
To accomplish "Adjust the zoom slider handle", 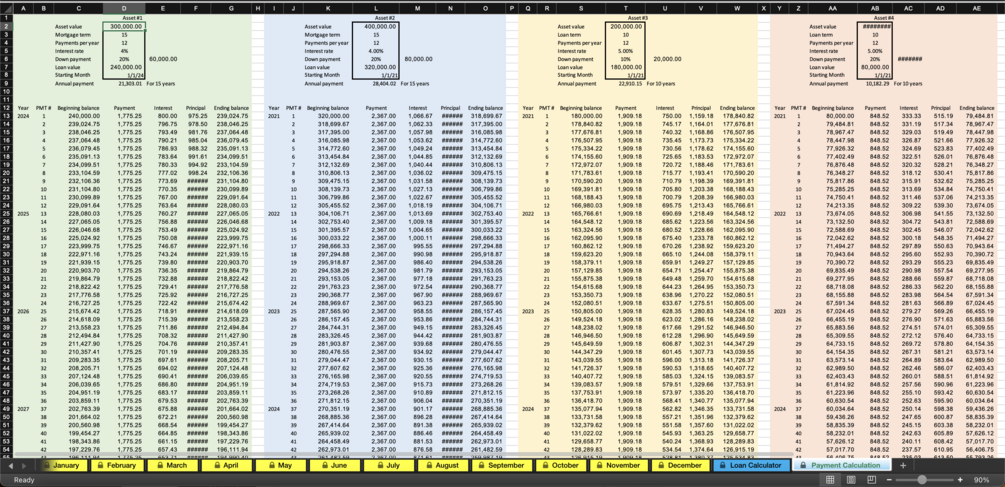I will 922,480.
